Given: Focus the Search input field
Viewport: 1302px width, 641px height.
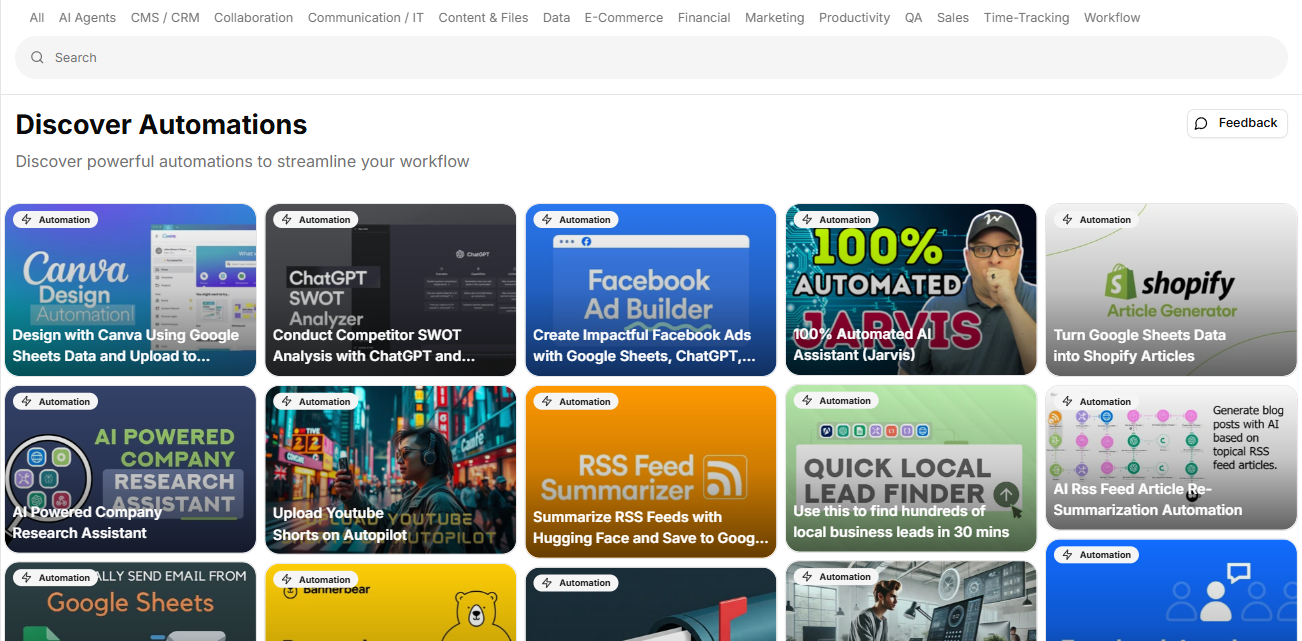Looking at the screenshot, I should coord(651,58).
